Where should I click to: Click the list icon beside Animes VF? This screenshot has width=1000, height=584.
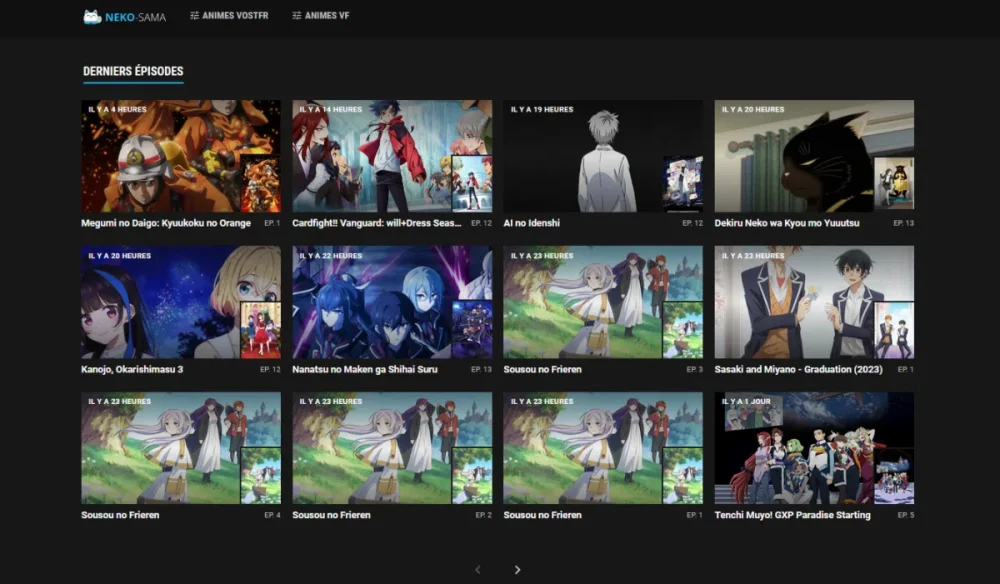(297, 15)
